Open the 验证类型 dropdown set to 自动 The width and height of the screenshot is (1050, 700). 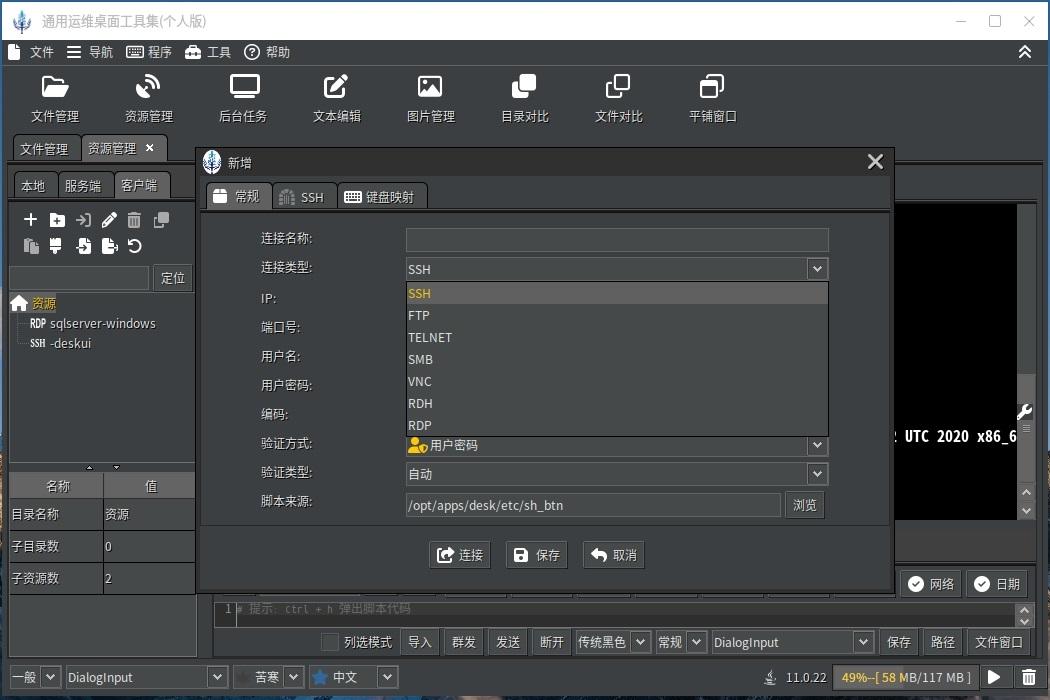(617, 474)
